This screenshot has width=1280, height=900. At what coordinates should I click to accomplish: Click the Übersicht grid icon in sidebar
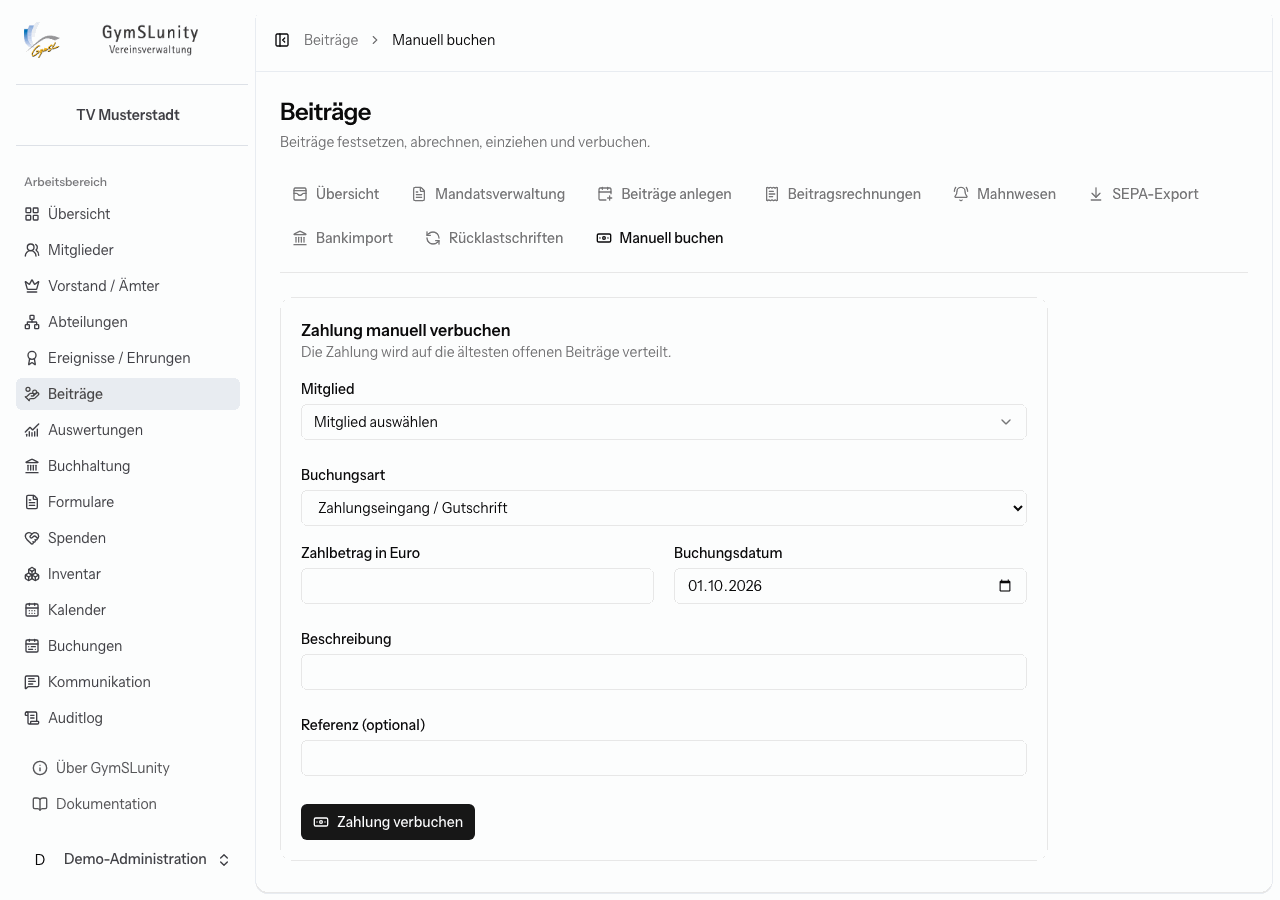[x=32, y=214]
